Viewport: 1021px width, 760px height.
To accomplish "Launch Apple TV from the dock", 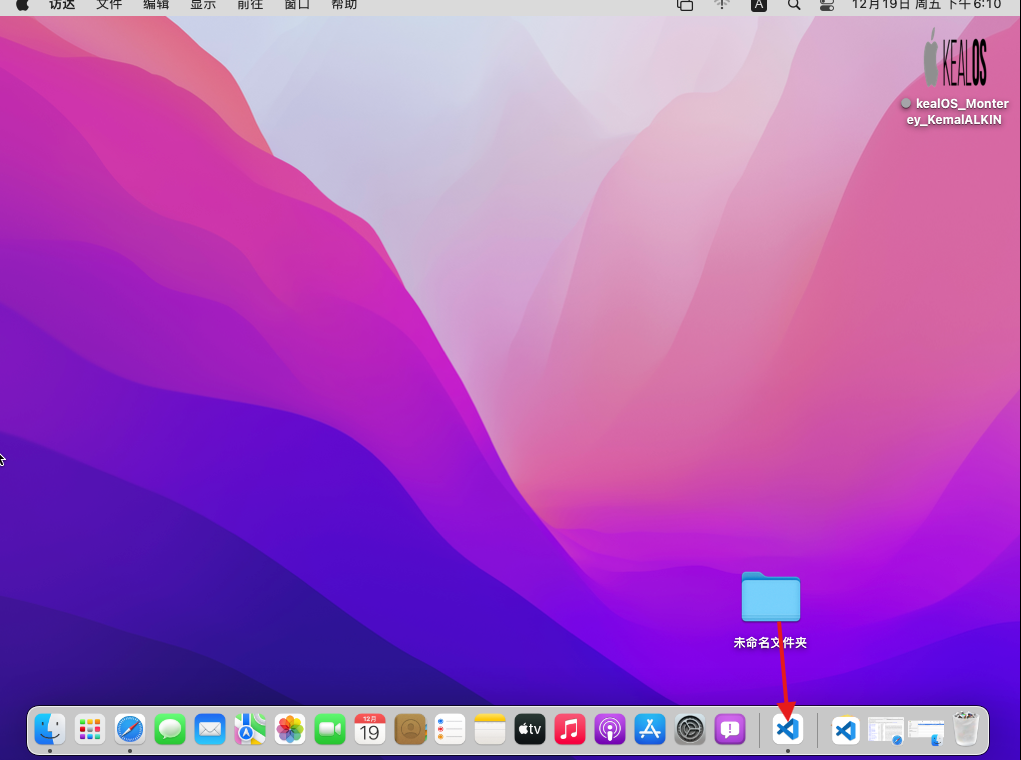I will point(530,730).
